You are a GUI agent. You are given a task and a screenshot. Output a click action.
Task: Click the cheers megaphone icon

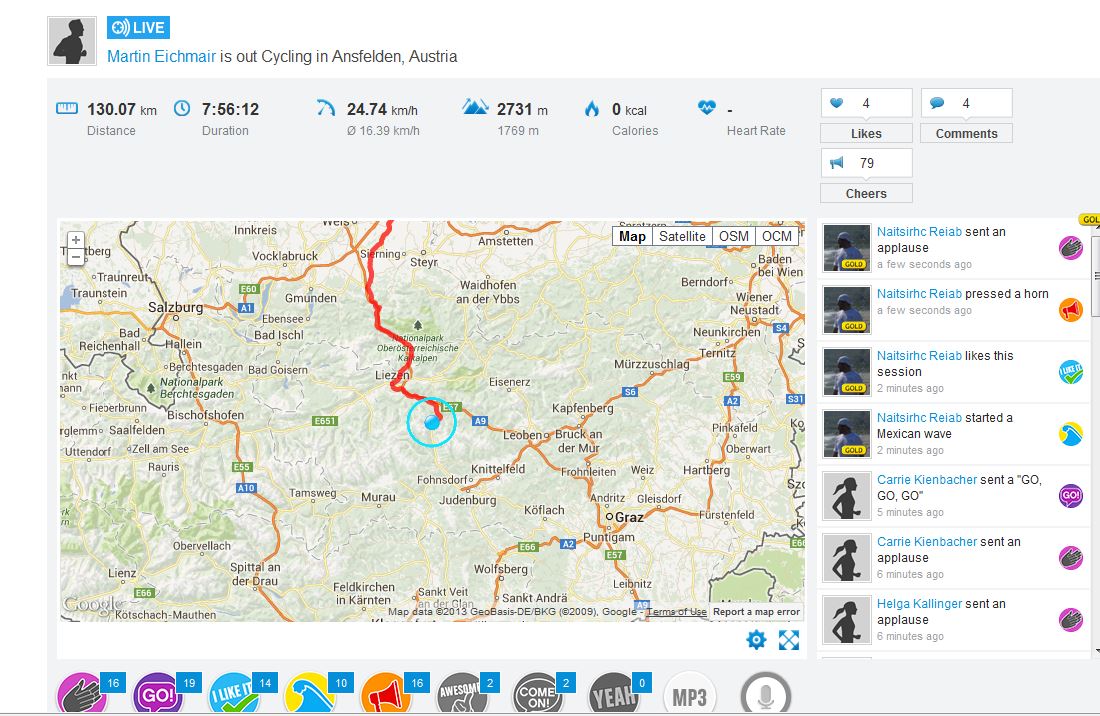click(x=836, y=163)
